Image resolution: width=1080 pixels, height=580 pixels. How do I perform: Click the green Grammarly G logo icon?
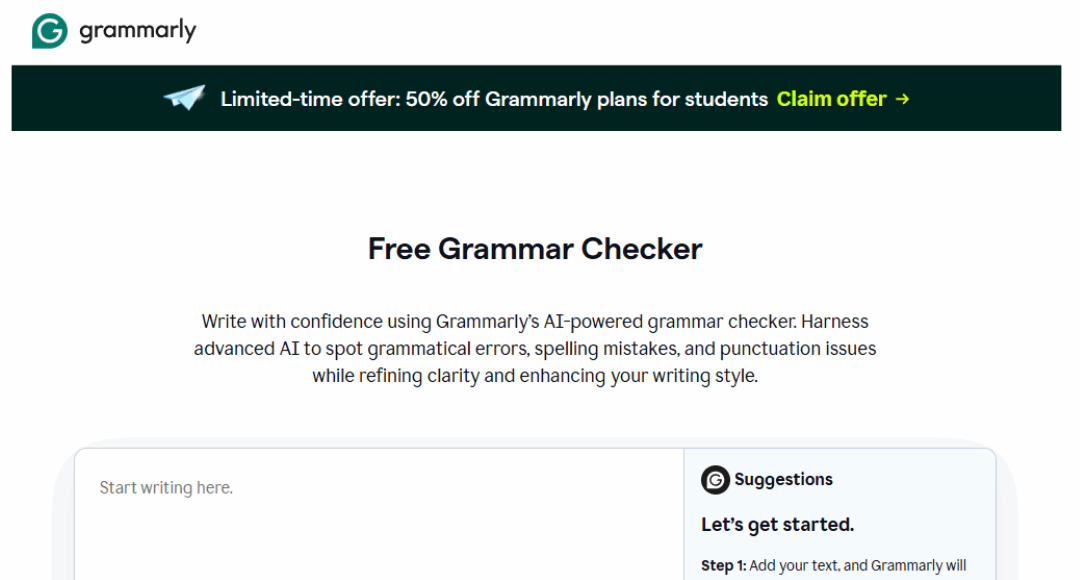pyautogui.click(x=49, y=31)
